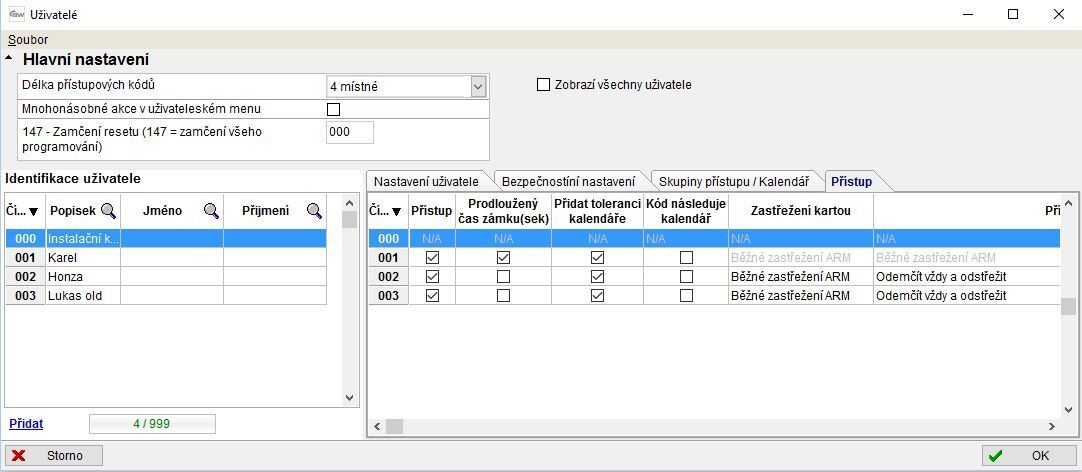Click the sort arrow in access table Čí column
Image resolution: width=1082 pixels, height=472 pixels.
click(x=396, y=211)
